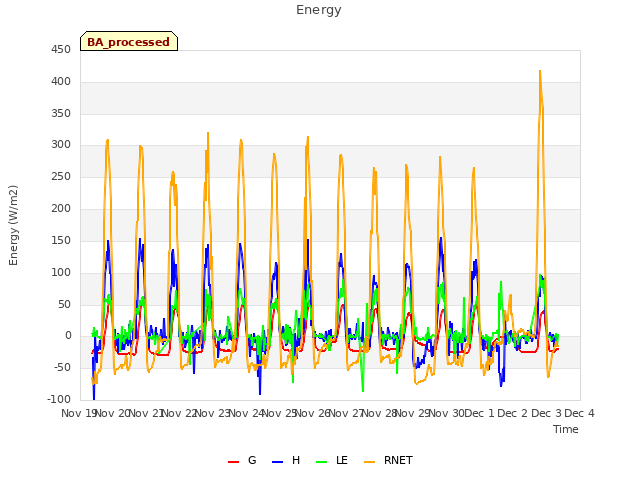This screenshot has width=640, height=480.
Task: Click the 400 y-axis tick label
Action: pos(61,82)
